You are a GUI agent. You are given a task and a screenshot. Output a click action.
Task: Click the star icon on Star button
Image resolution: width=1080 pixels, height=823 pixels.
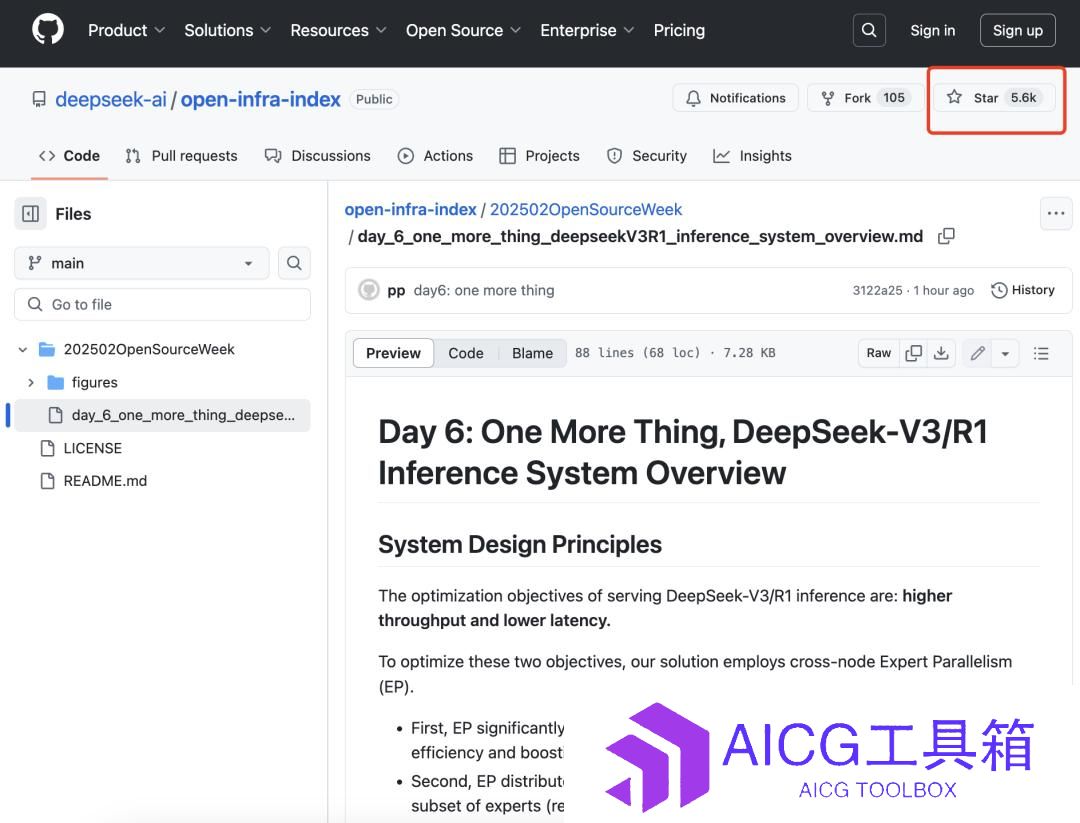pyautogui.click(x=954, y=97)
